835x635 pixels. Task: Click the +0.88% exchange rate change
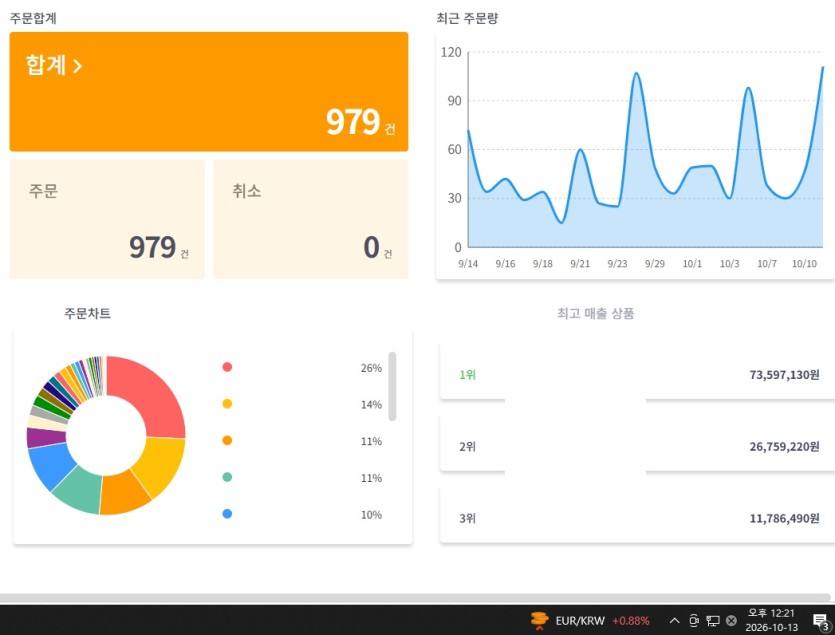631,621
